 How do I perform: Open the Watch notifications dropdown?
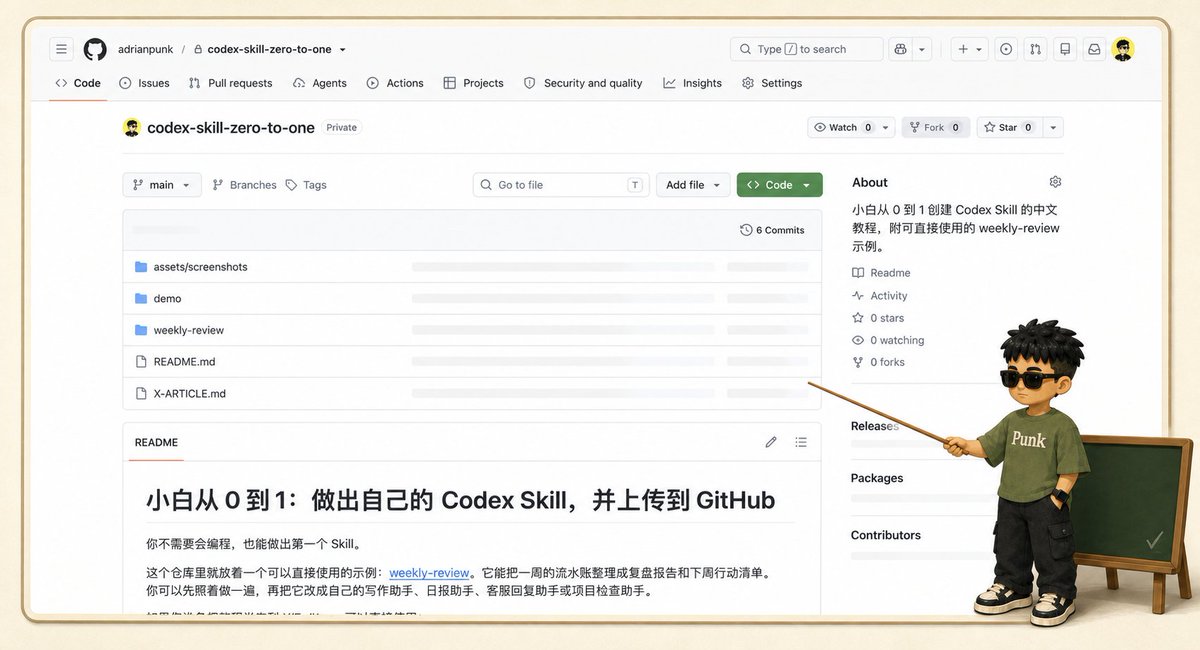pyautogui.click(x=850, y=127)
